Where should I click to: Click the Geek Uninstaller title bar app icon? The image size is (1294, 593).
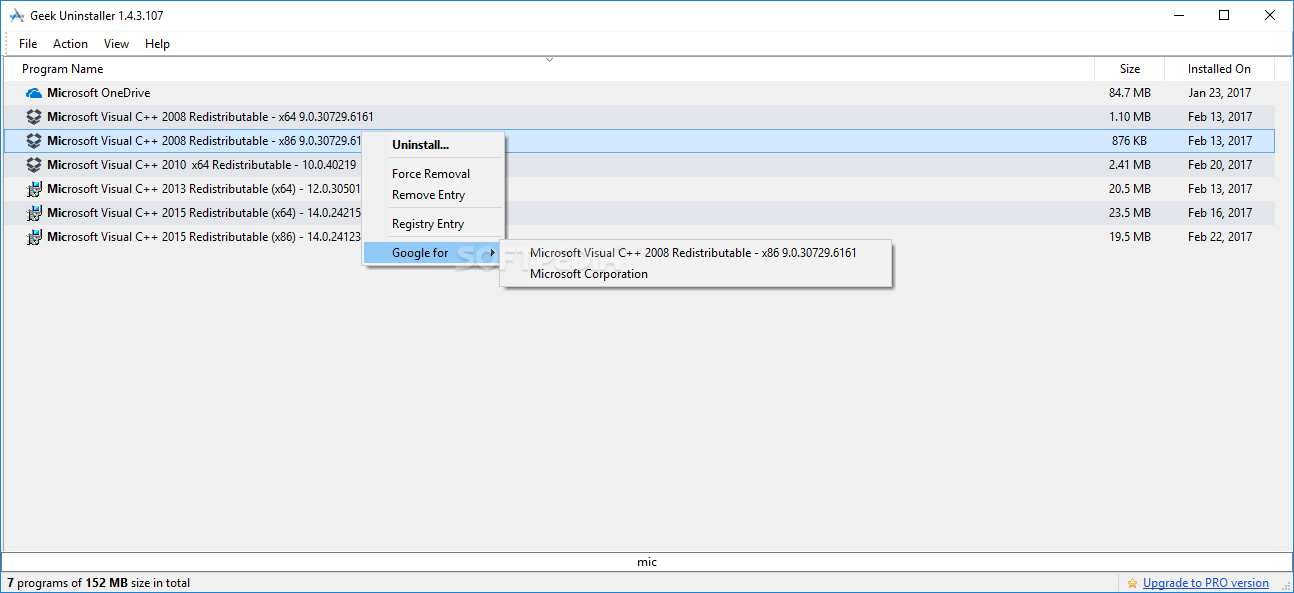point(16,15)
